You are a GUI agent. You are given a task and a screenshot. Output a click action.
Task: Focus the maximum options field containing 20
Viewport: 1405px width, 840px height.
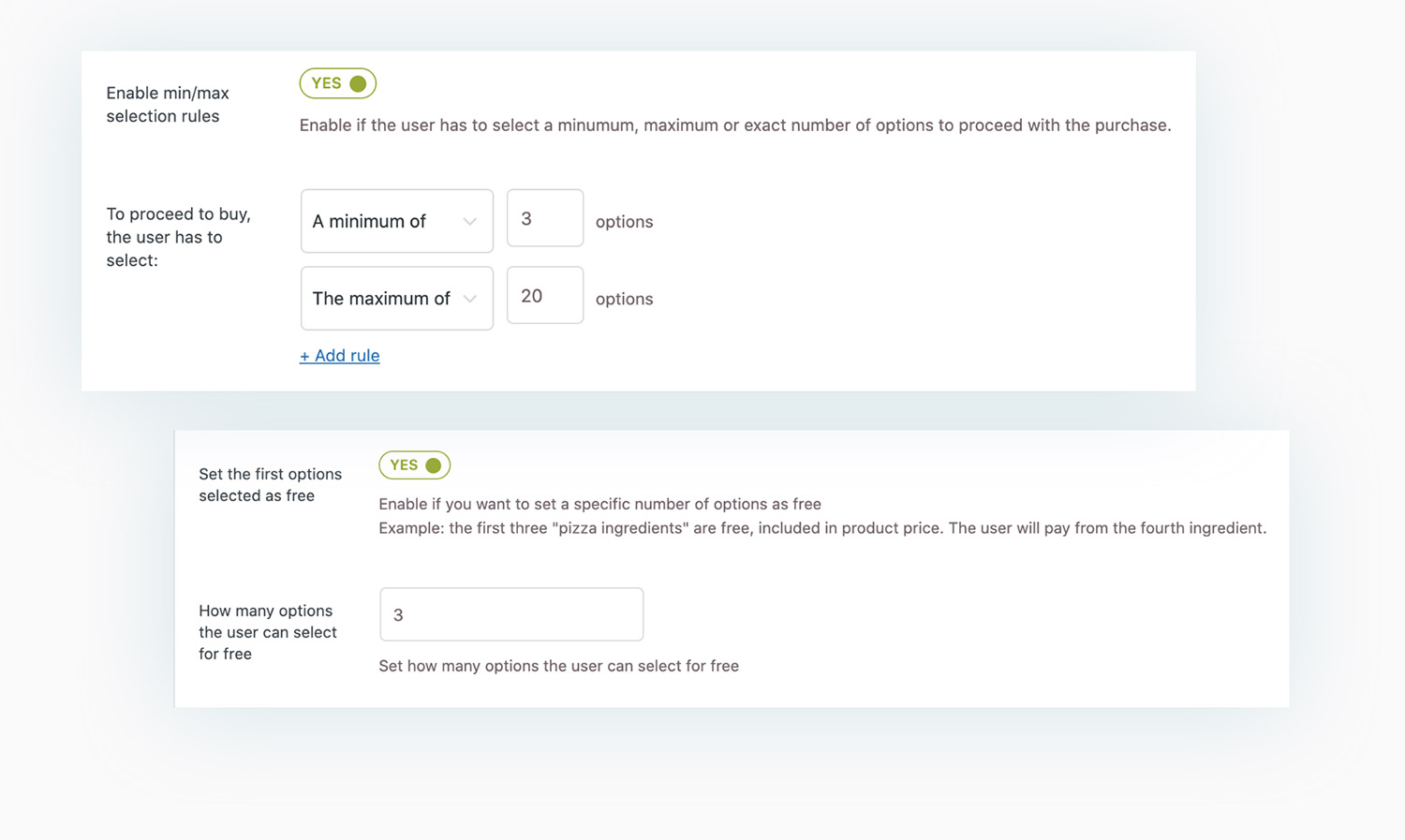coord(544,296)
